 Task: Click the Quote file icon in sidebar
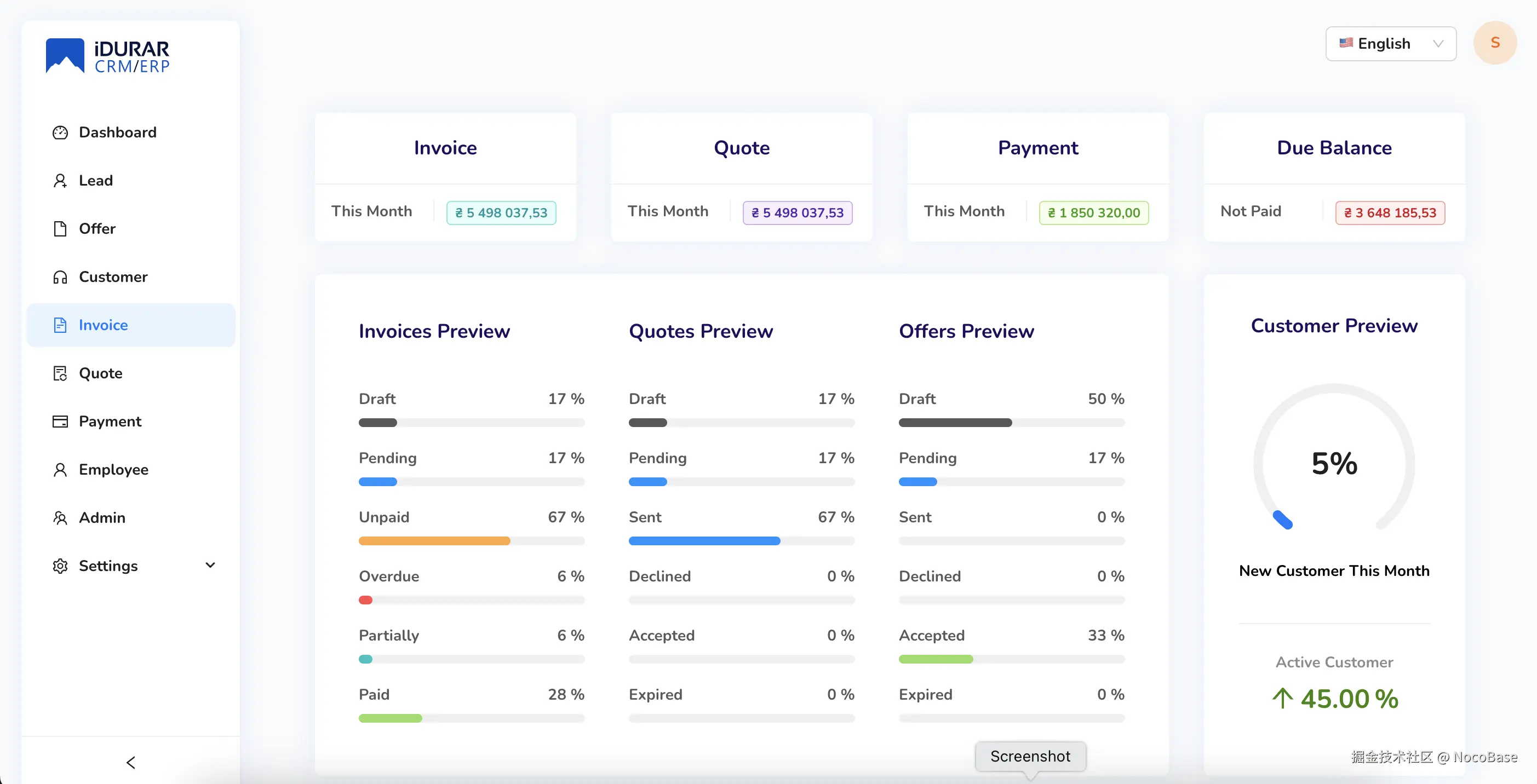click(60, 373)
